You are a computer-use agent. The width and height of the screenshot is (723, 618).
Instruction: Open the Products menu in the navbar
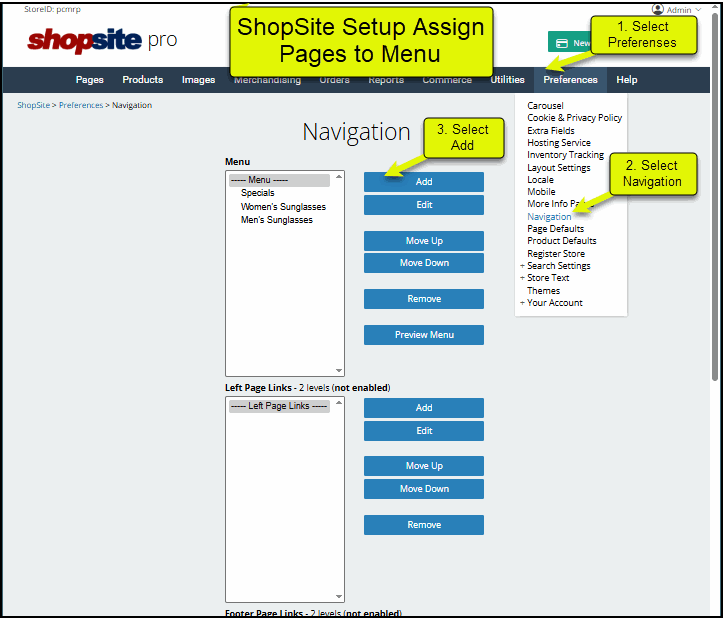tap(142, 80)
